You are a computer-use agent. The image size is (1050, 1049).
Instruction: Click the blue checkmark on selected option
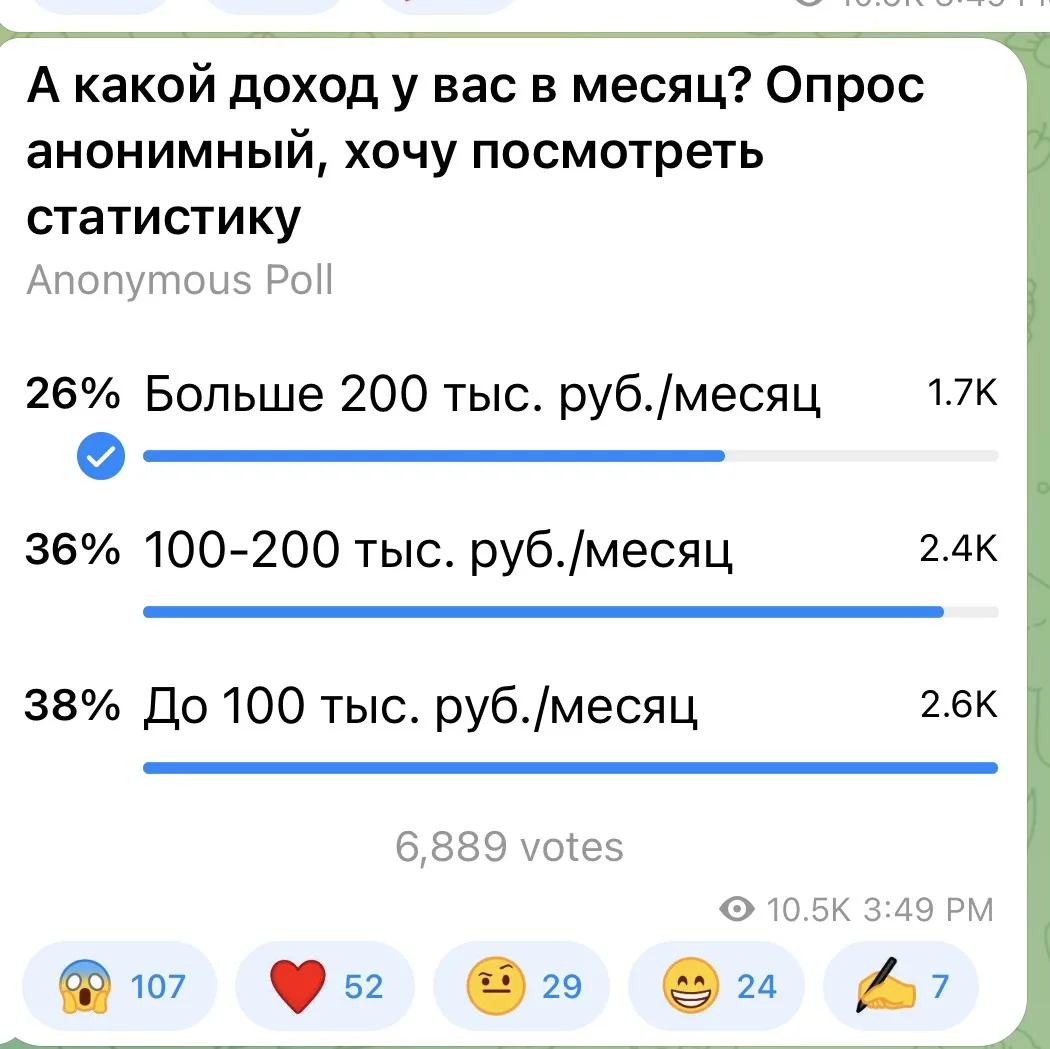pyautogui.click(x=100, y=456)
